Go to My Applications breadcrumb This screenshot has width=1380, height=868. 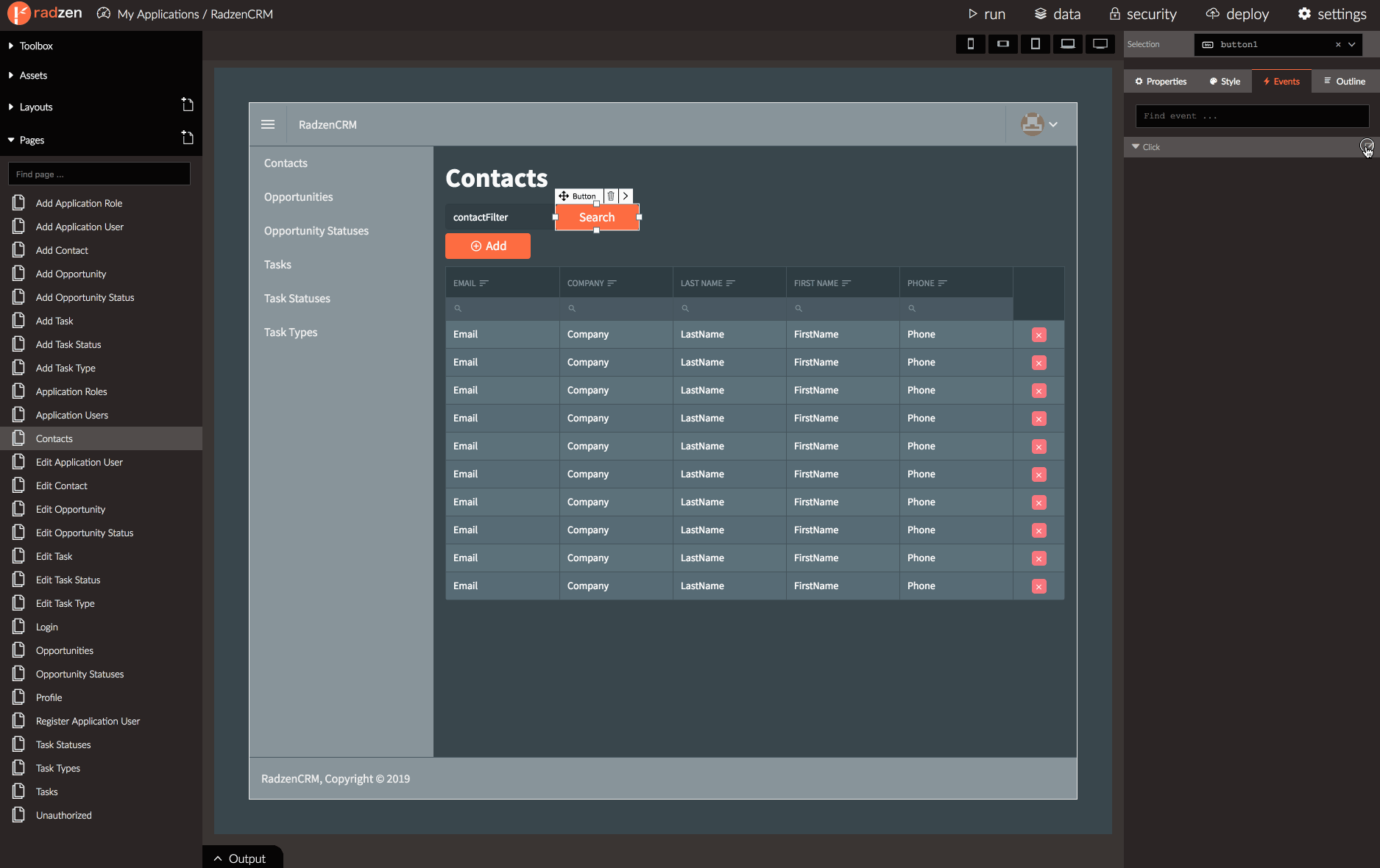click(x=158, y=14)
